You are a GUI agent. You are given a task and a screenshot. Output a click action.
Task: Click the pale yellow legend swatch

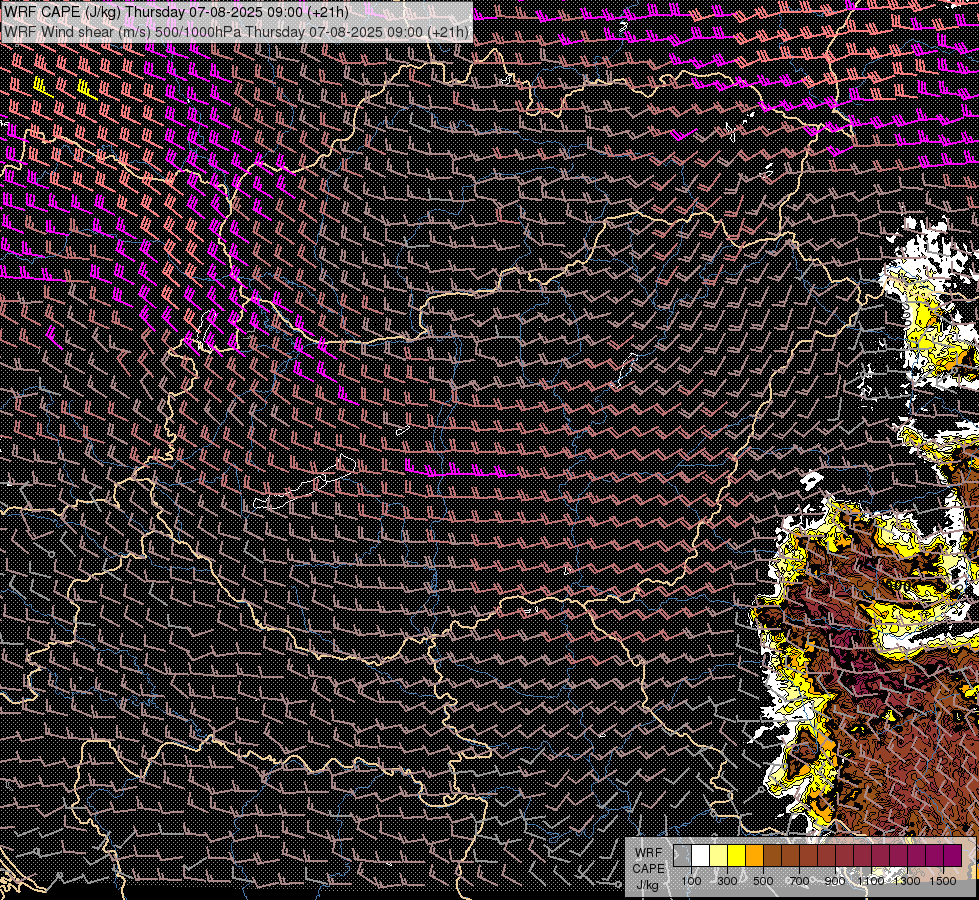click(x=719, y=855)
